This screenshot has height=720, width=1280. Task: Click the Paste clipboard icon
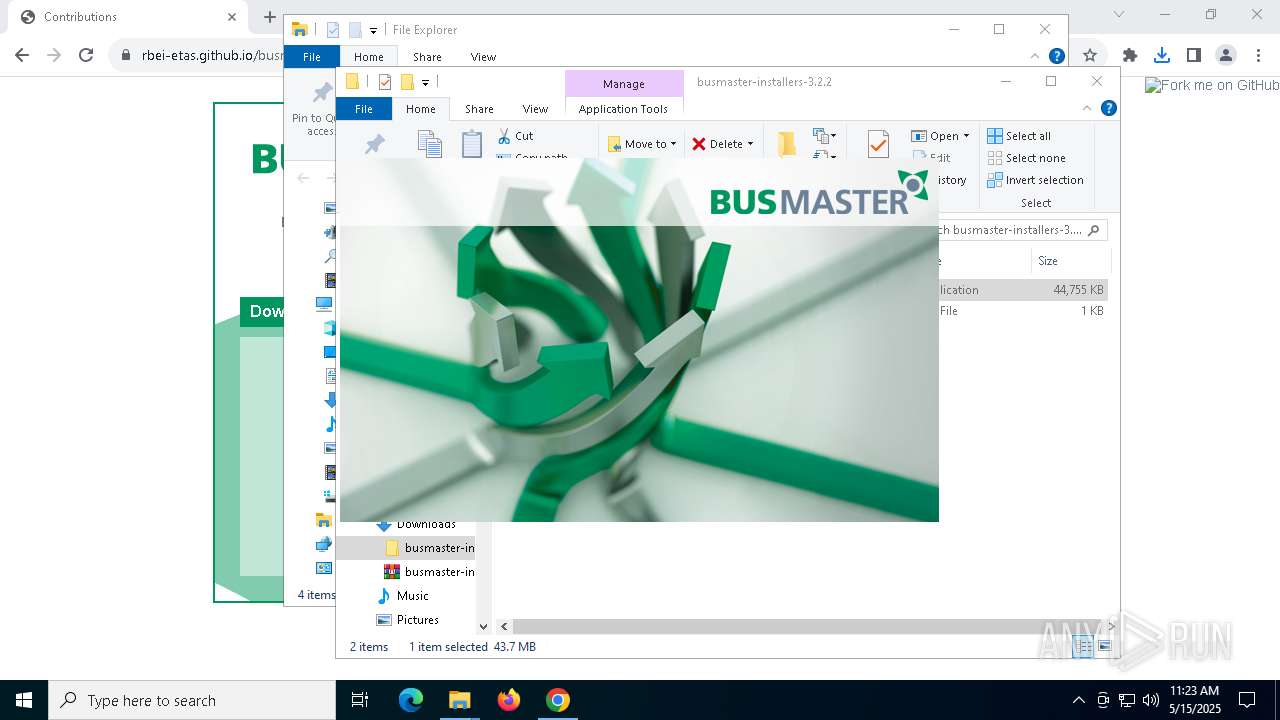[472, 144]
